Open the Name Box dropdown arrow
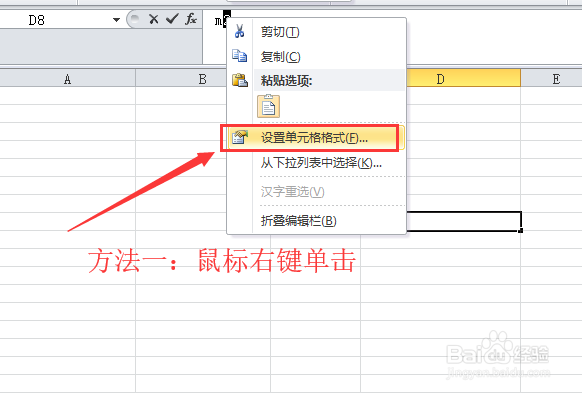The width and height of the screenshot is (582, 393). (116, 20)
